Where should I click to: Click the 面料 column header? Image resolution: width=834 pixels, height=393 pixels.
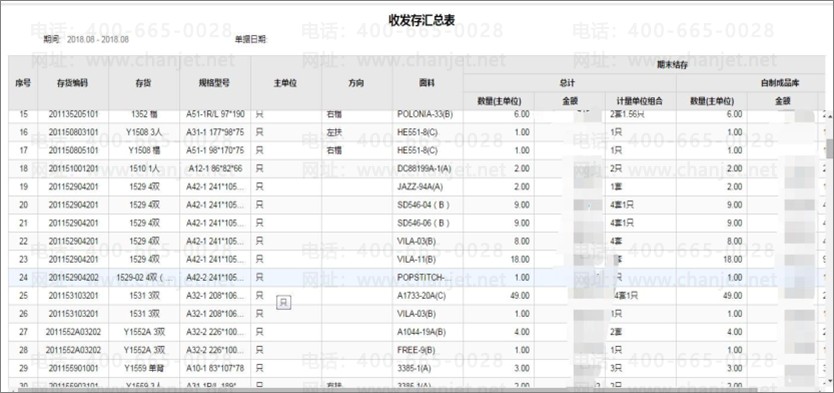pyautogui.click(x=428, y=83)
